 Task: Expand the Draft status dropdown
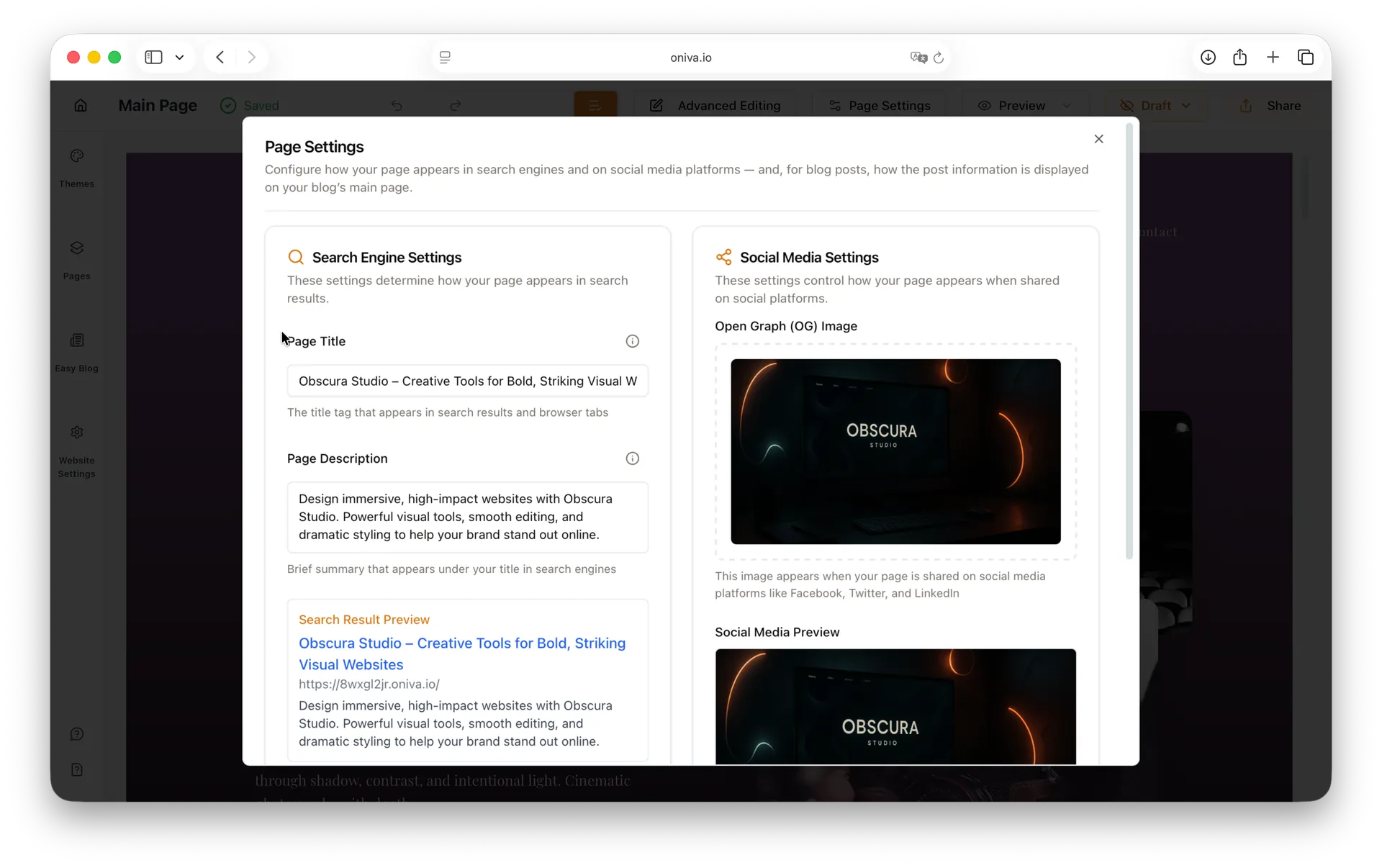tap(1185, 106)
